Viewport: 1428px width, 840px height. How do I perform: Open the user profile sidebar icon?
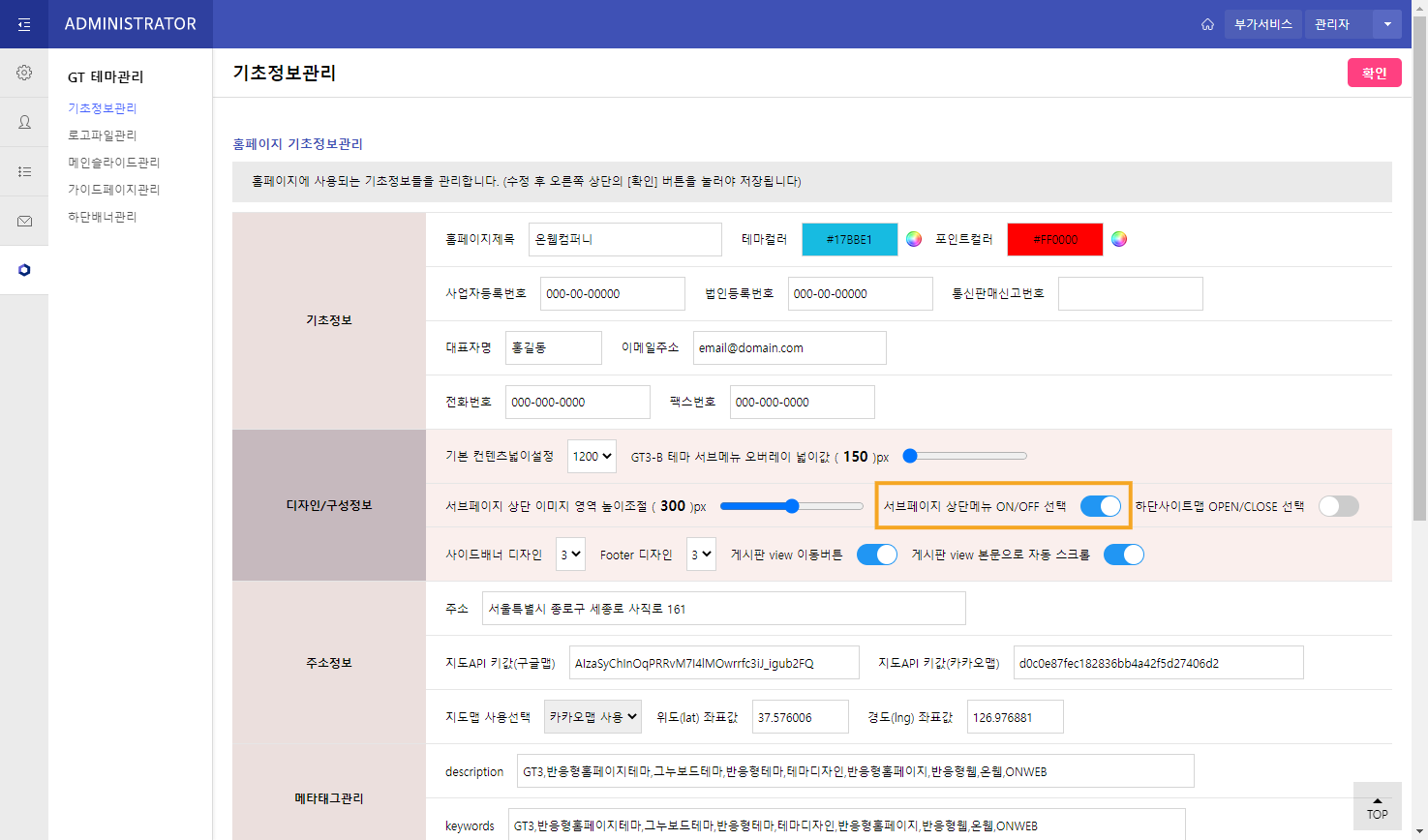click(24, 122)
